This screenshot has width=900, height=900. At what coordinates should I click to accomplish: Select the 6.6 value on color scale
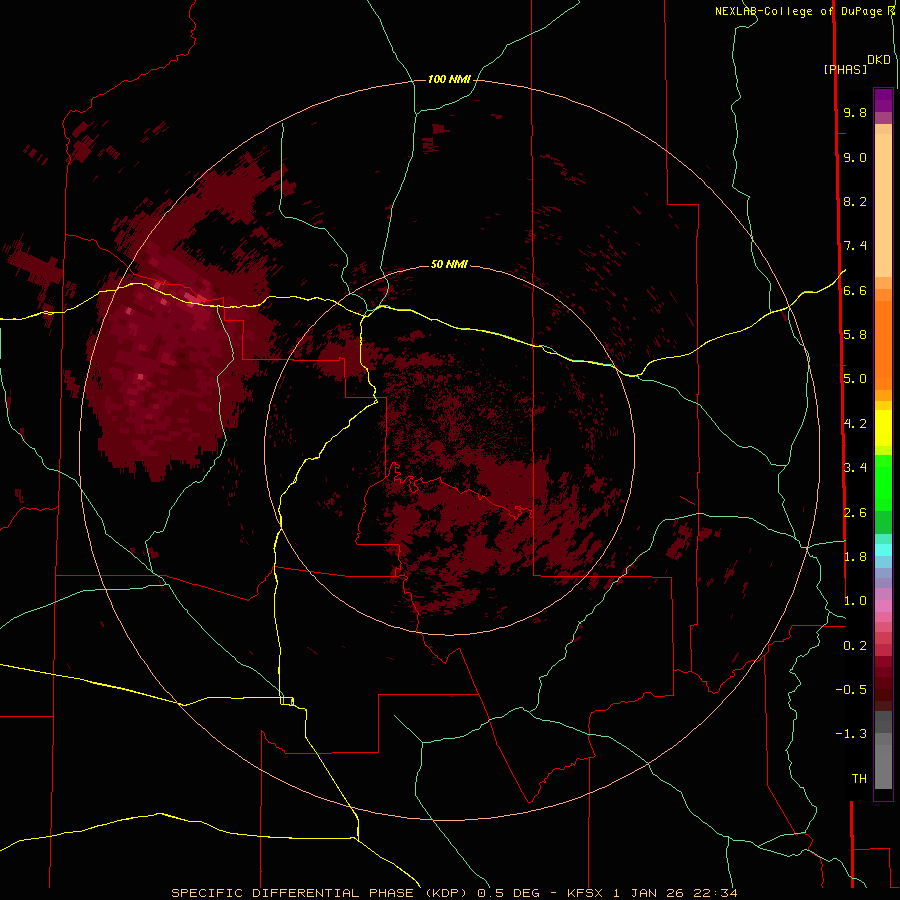click(855, 290)
